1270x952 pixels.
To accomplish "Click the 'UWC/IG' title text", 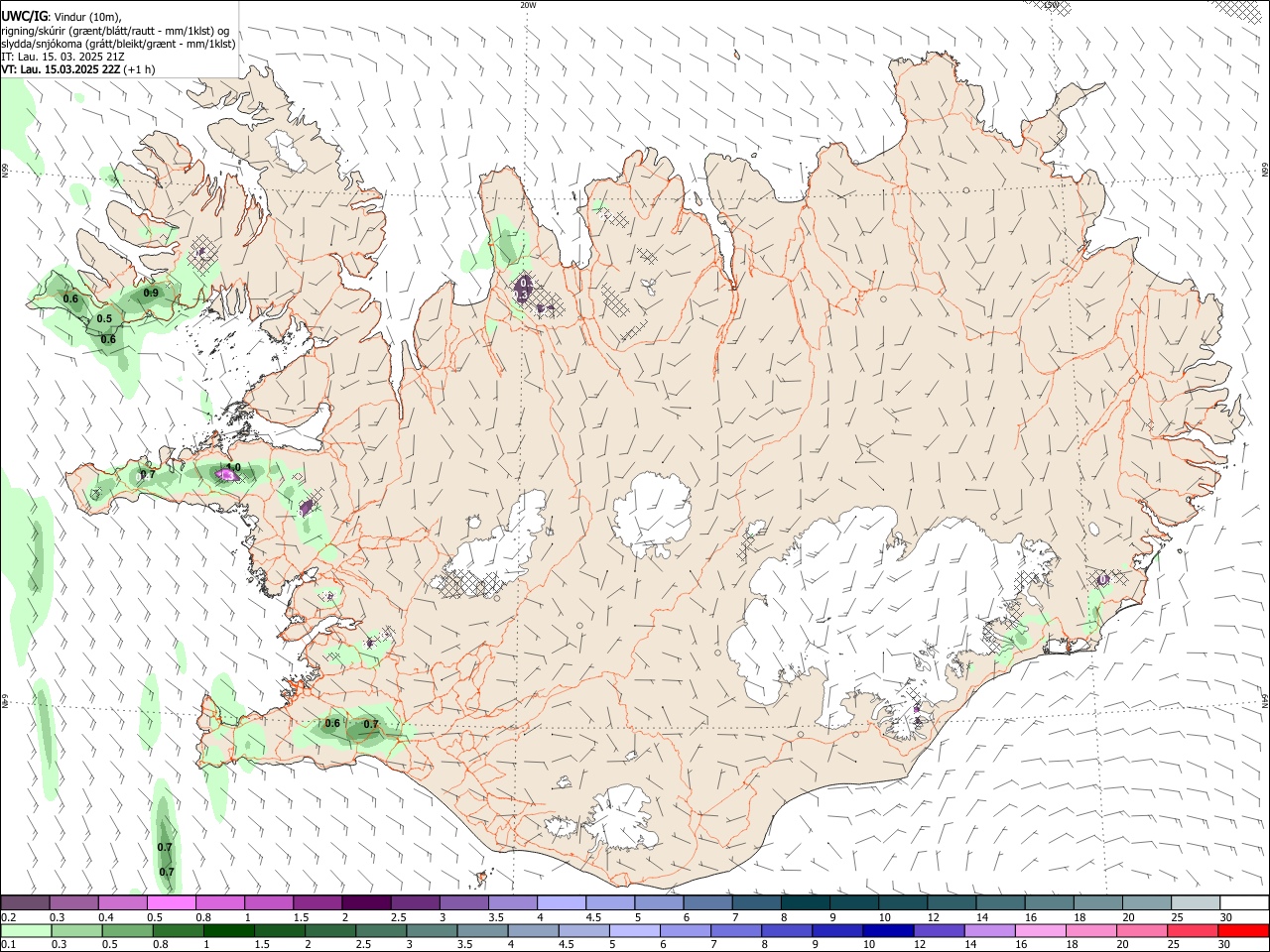I will coord(24,17).
